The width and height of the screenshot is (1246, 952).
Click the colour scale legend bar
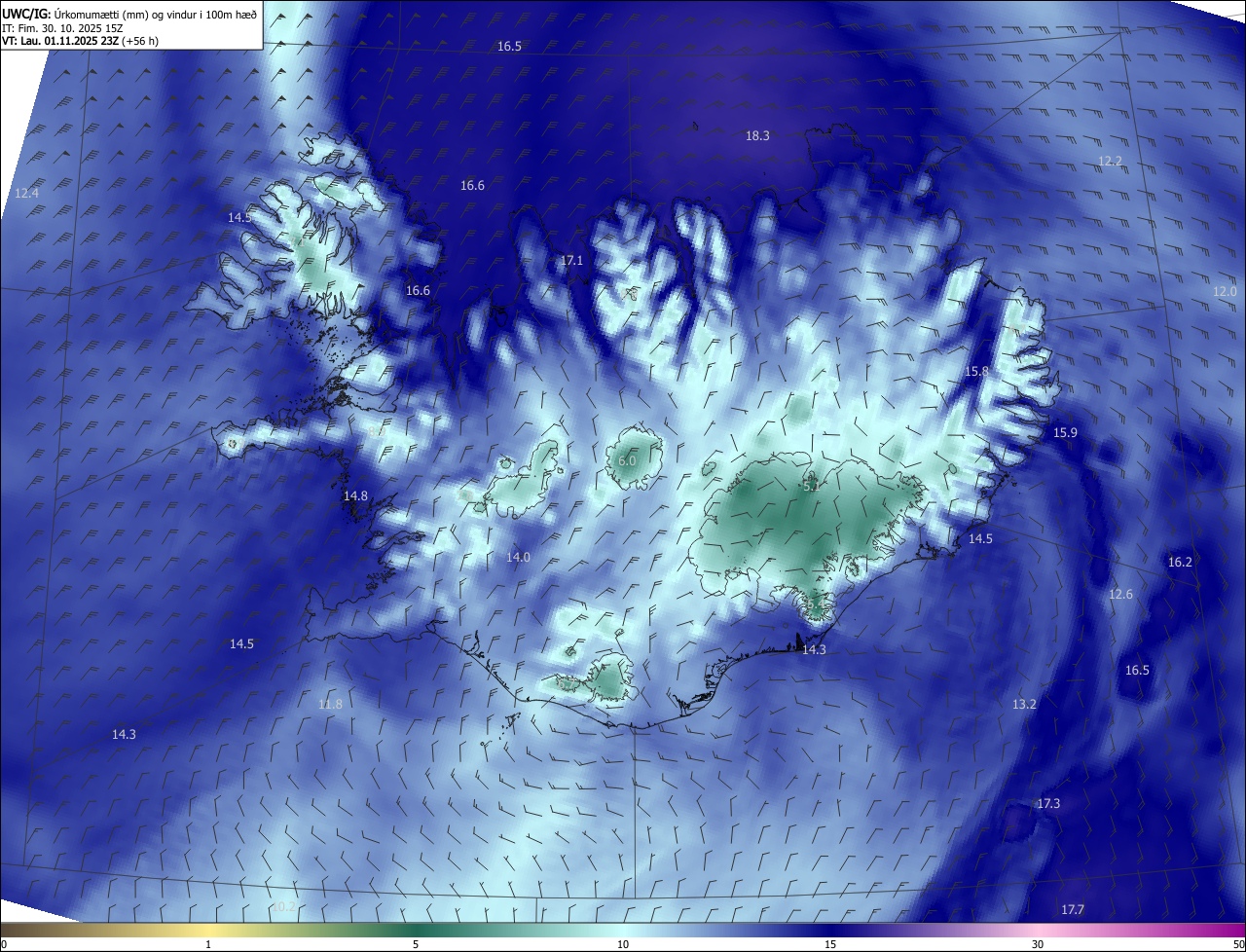tap(623, 930)
